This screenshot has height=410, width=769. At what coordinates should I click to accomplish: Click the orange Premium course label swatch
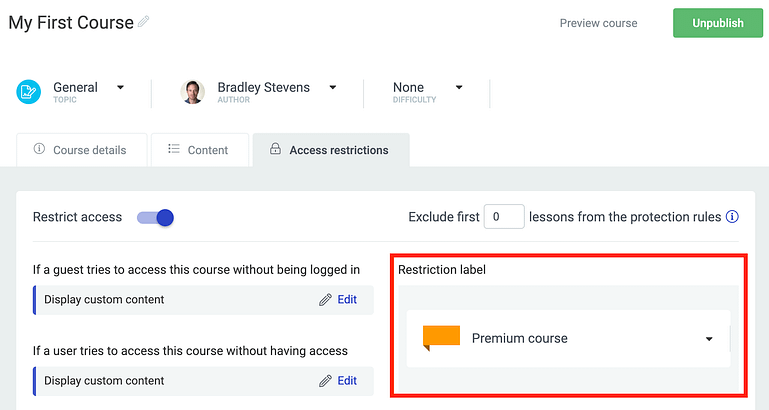coord(441,338)
